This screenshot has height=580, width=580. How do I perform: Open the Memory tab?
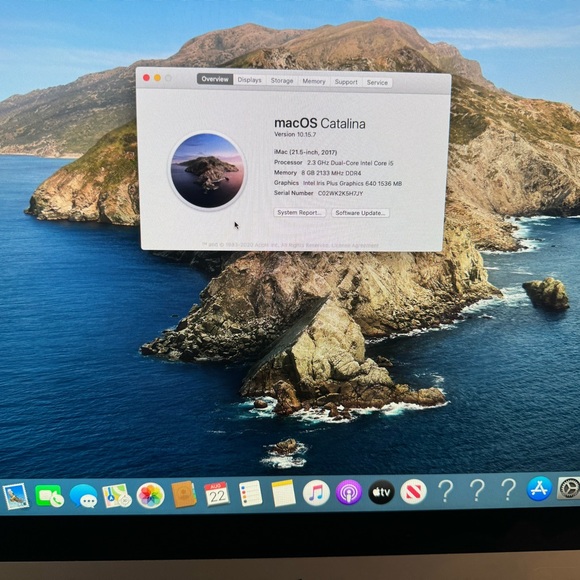314,81
